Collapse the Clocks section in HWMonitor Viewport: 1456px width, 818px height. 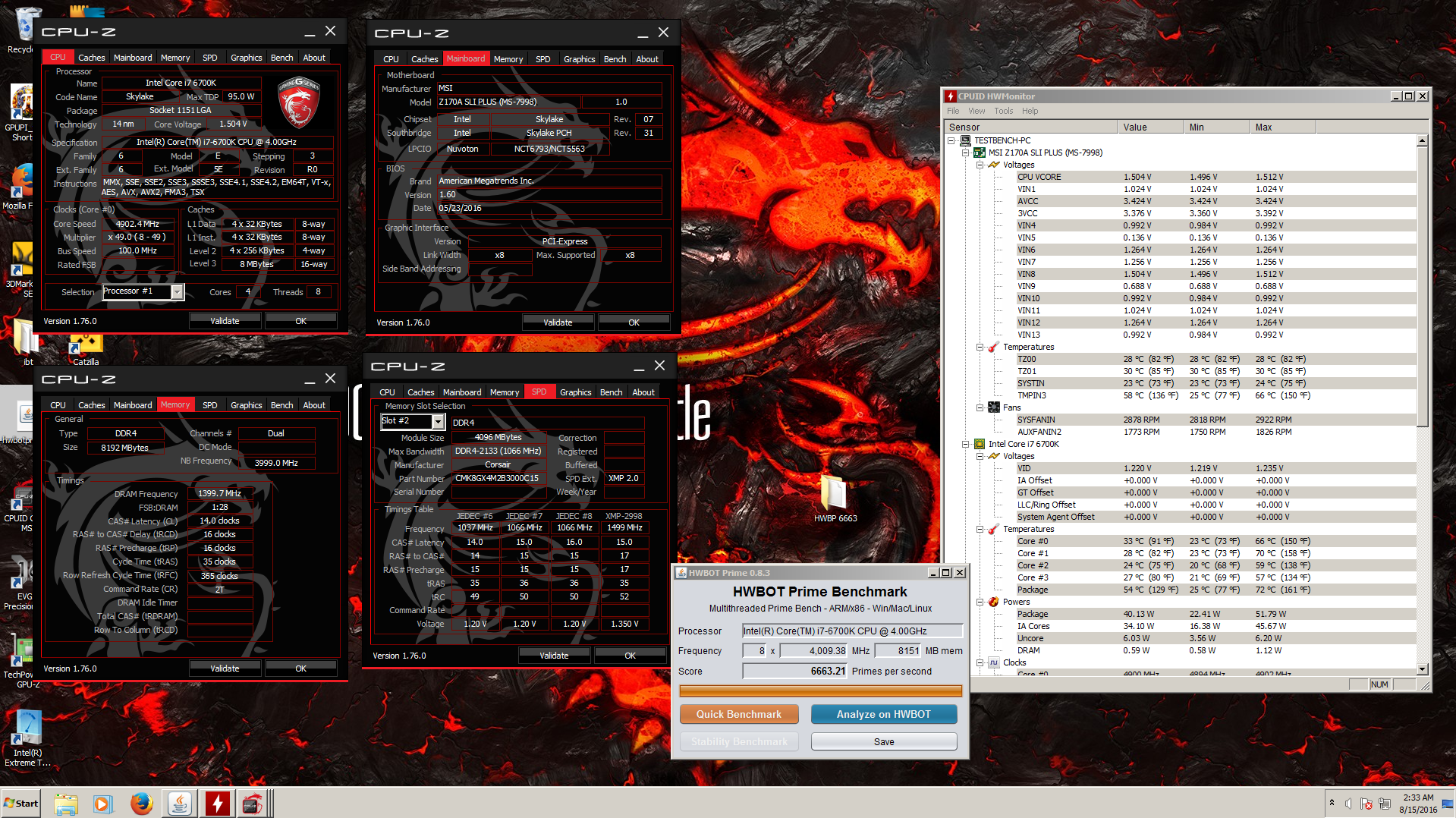(980, 662)
